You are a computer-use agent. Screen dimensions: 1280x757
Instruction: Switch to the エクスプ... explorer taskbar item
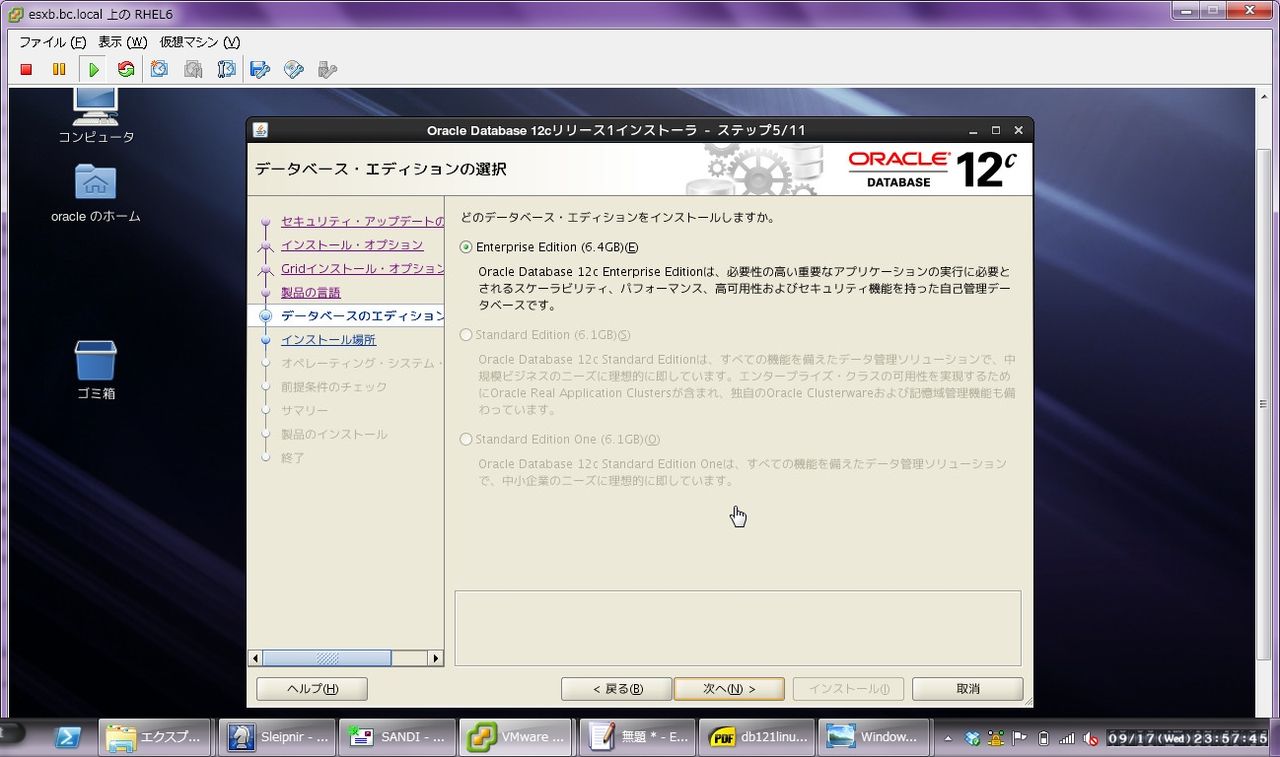(155, 737)
